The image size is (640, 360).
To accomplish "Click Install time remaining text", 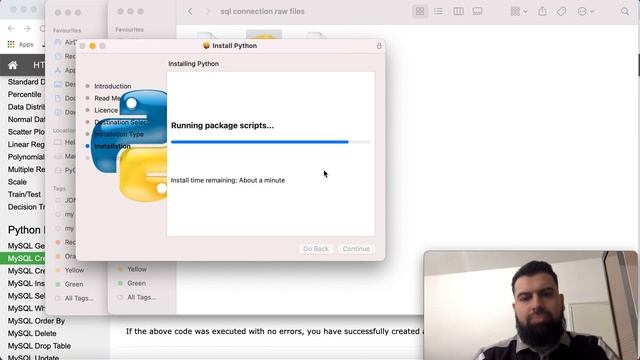I will (x=228, y=180).
